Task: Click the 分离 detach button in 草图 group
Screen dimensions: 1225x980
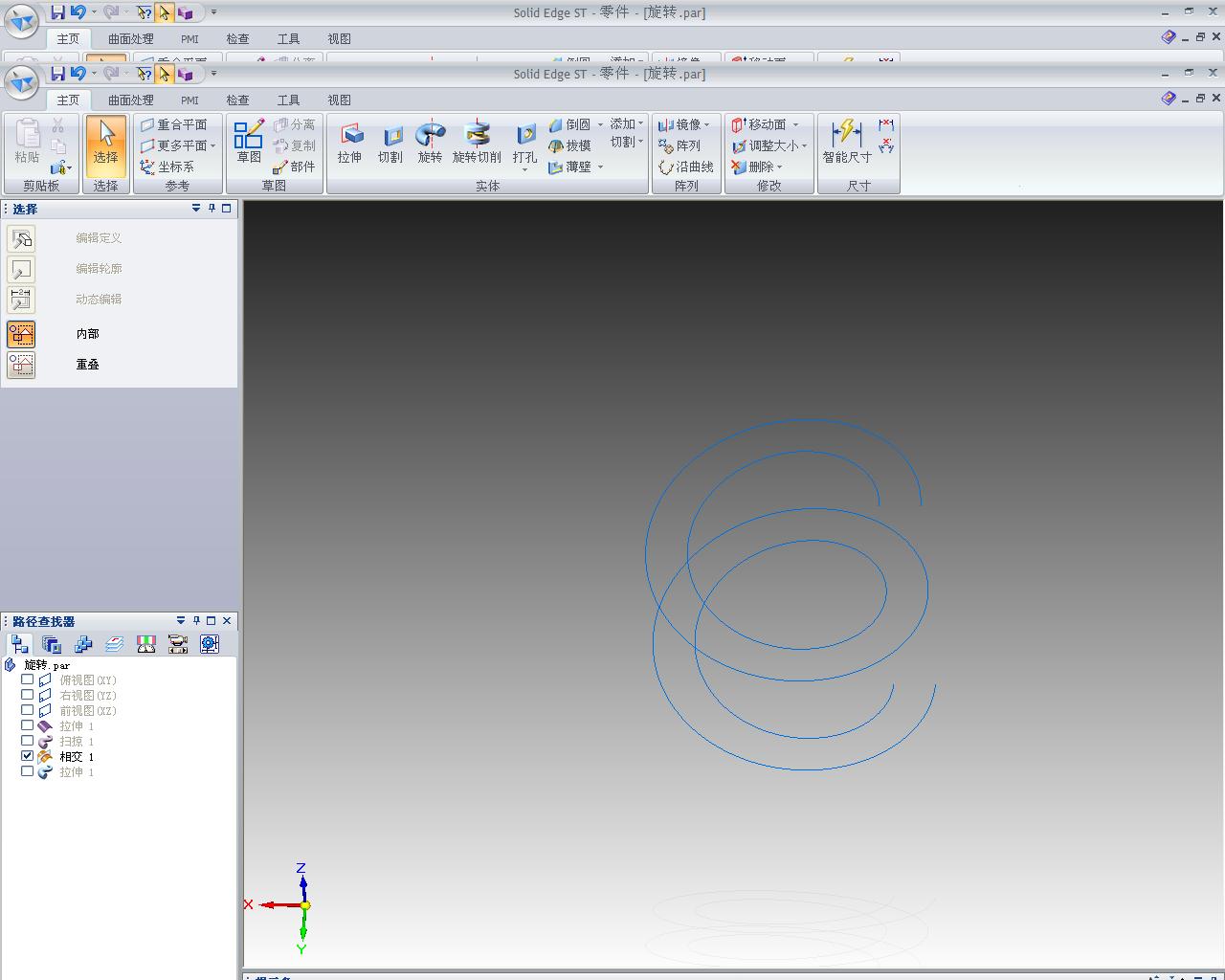Action: pos(295,124)
